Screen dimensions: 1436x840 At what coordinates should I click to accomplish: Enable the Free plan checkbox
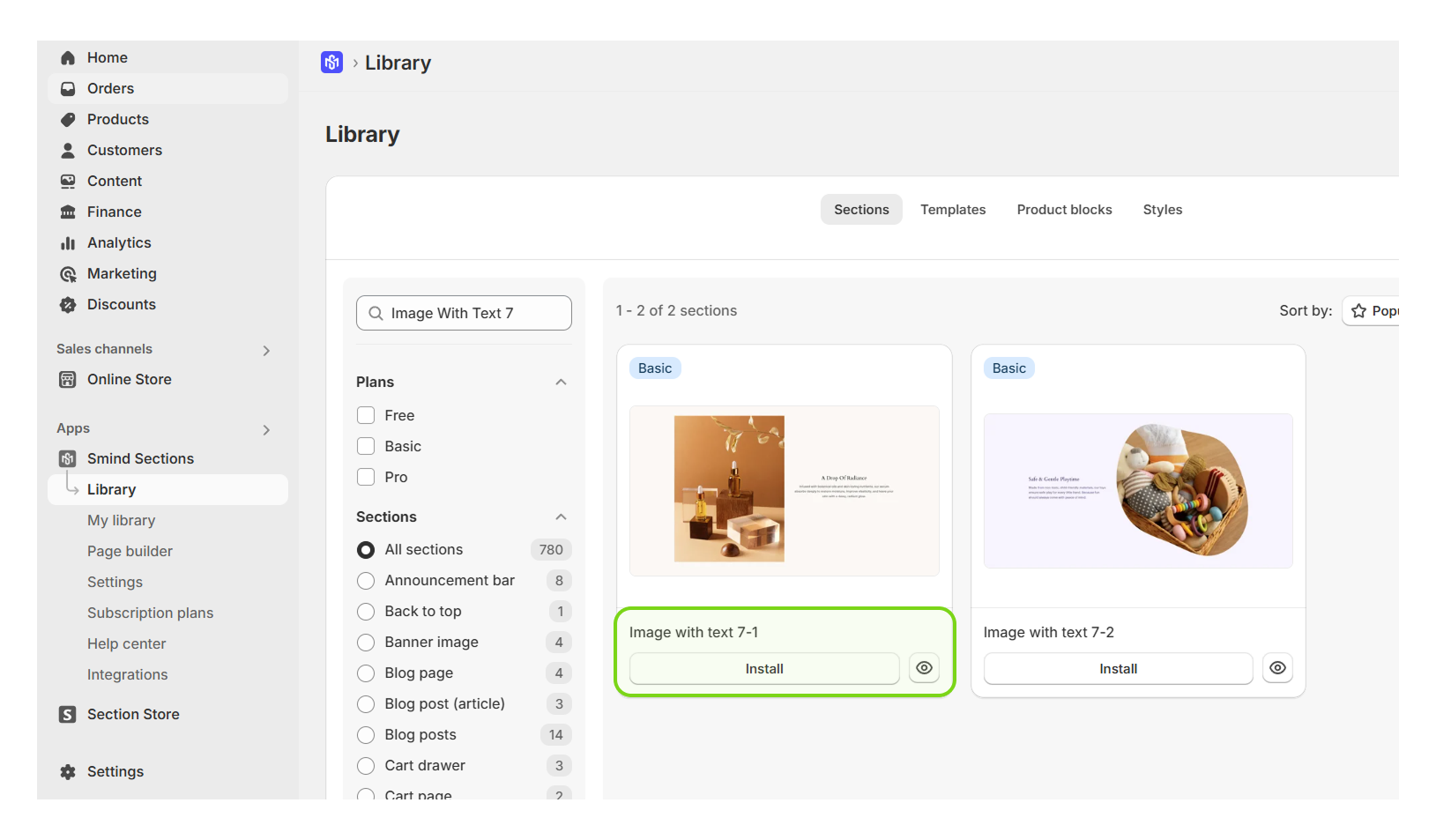tap(366, 415)
